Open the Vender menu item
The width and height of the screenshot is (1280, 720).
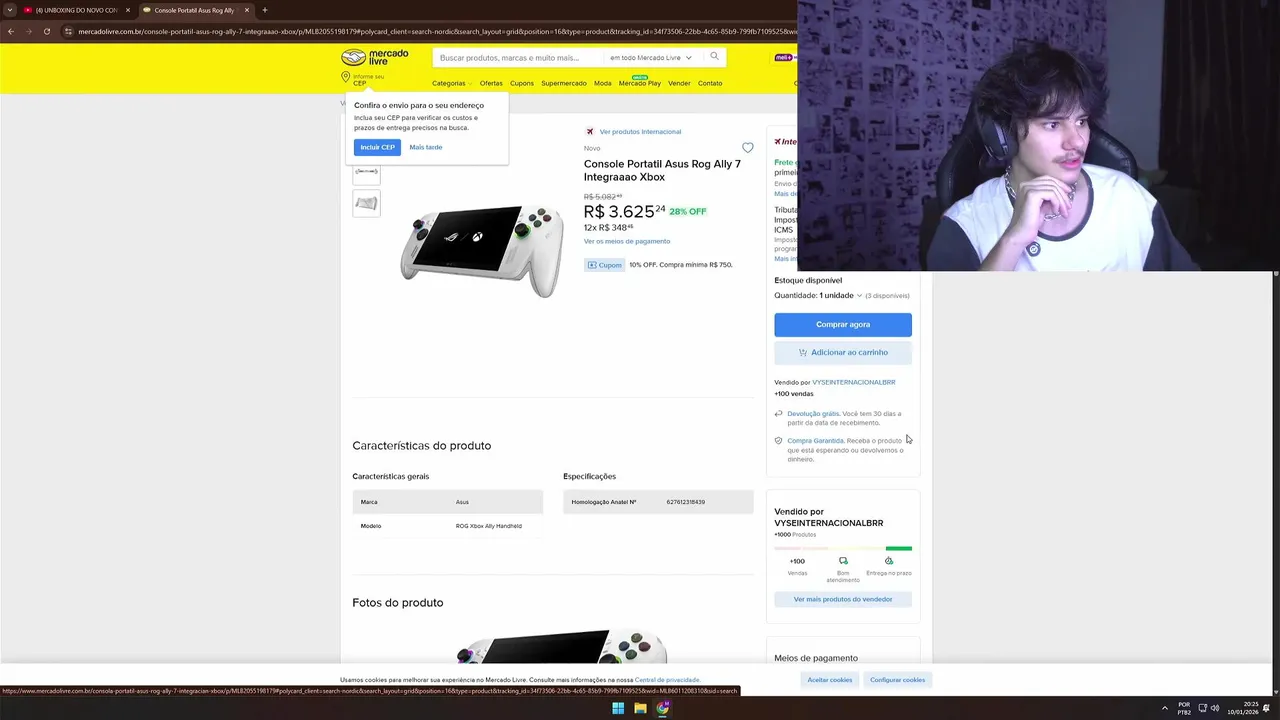pos(679,83)
